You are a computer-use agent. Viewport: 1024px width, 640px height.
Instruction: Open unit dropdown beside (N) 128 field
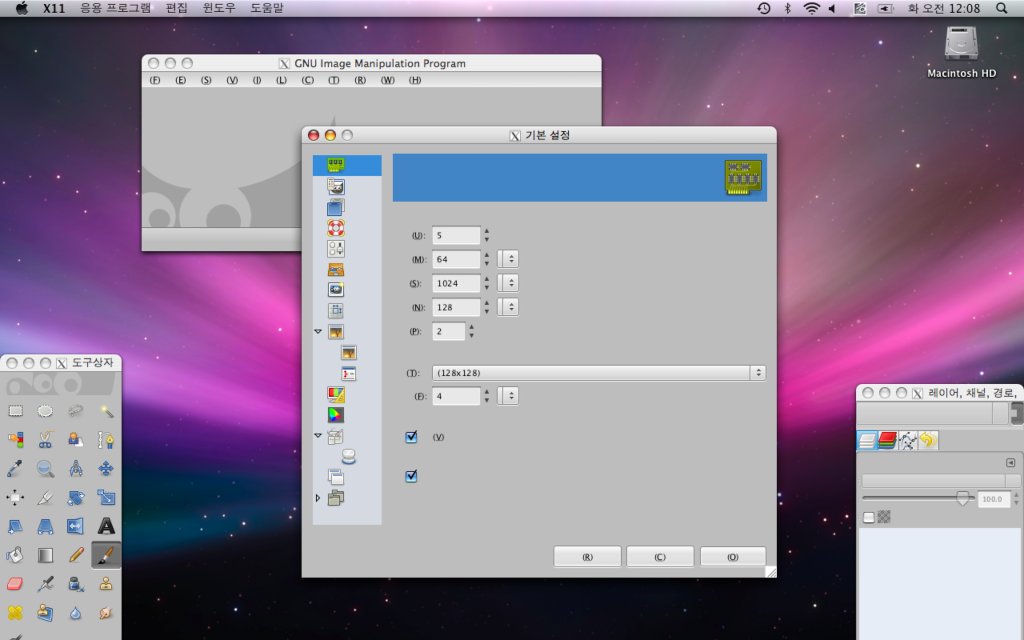click(x=509, y=307)
